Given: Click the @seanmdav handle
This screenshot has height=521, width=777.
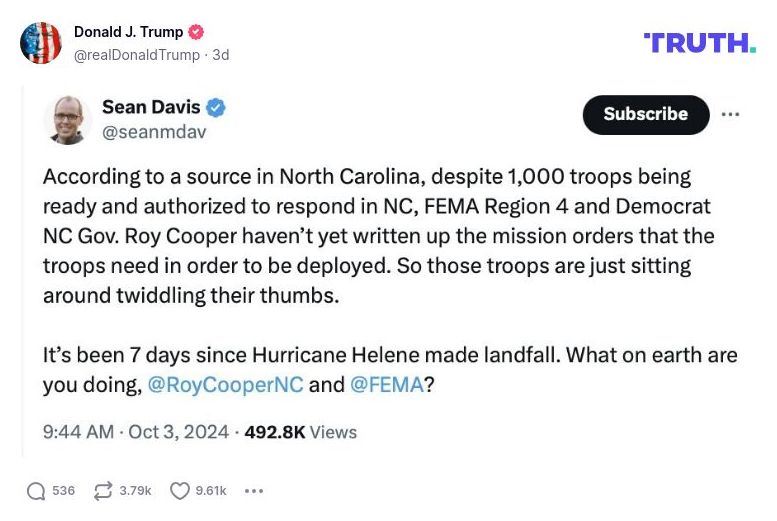Looking at the screenshot, I should 154,131.
